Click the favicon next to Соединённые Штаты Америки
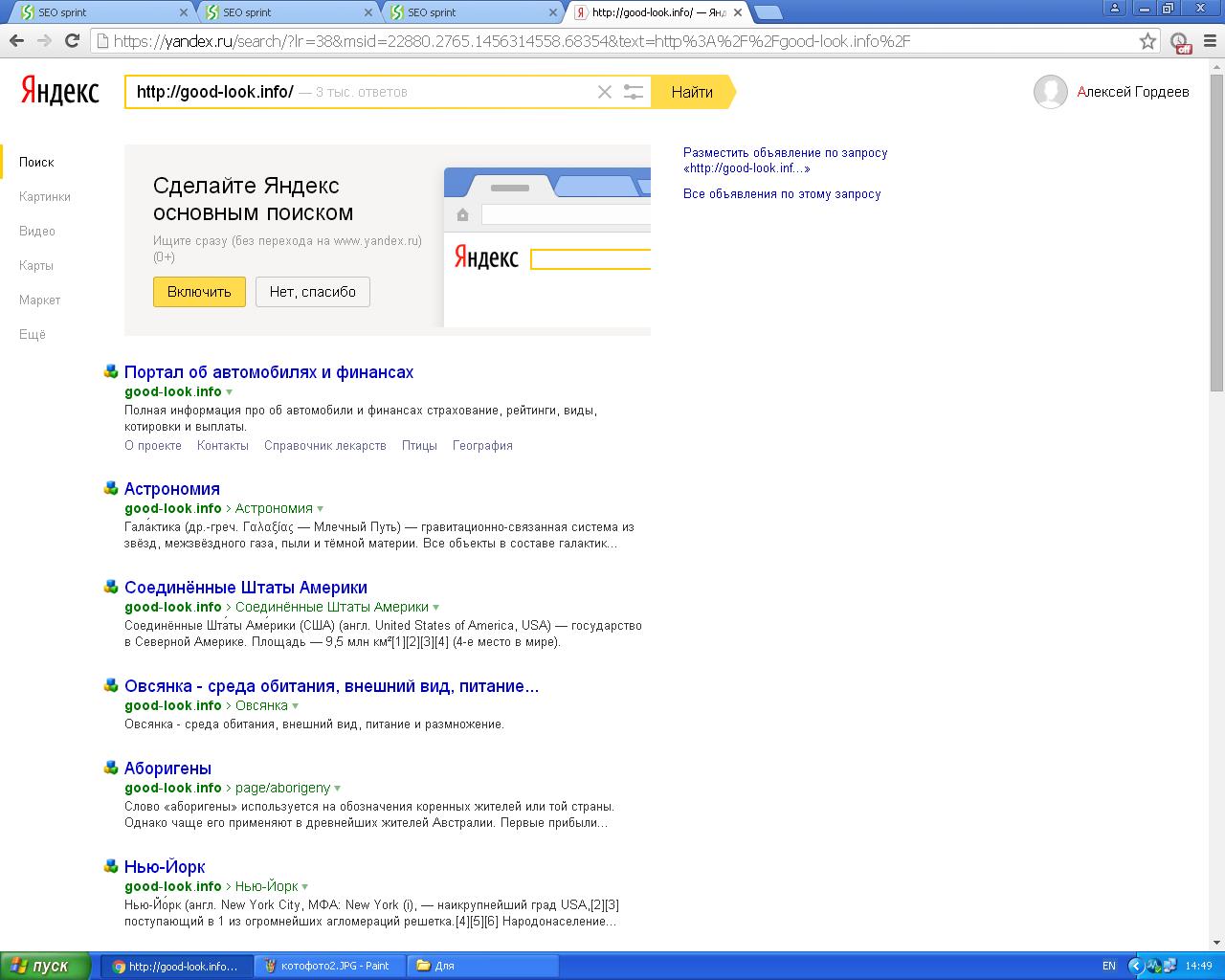The image size is (1225, 980). tap(111, 587)
